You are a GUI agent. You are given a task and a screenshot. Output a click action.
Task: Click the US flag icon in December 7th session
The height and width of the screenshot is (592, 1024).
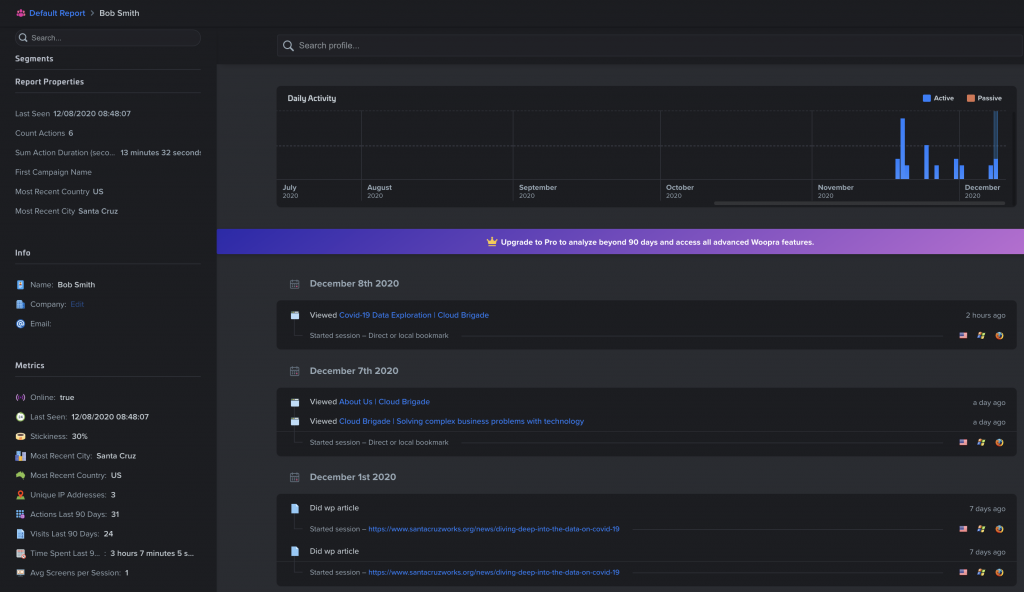pyautogui.click(x=963, y=442)
